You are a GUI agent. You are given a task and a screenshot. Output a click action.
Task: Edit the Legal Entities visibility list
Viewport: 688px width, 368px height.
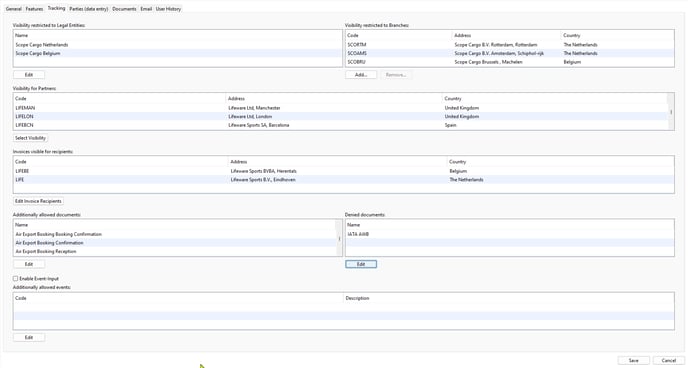[x=29, y=75]
